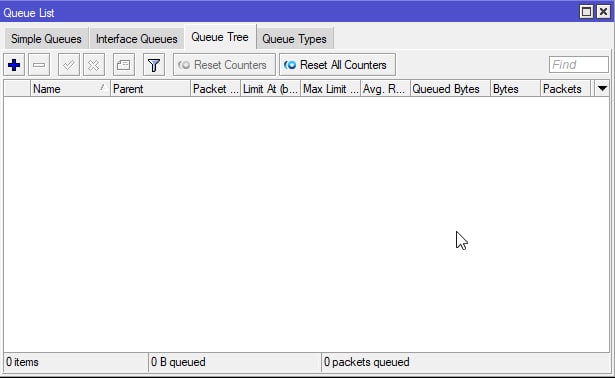This screenshot has width=615, height=378.
Task: Open the column chooser dropdown arrow
Action: click(x=602, y=89)
